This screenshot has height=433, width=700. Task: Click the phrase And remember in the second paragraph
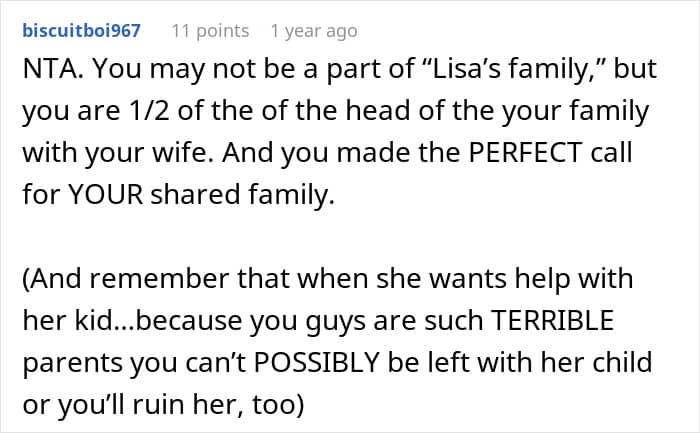pyautogui.click(x=126, y=279)
